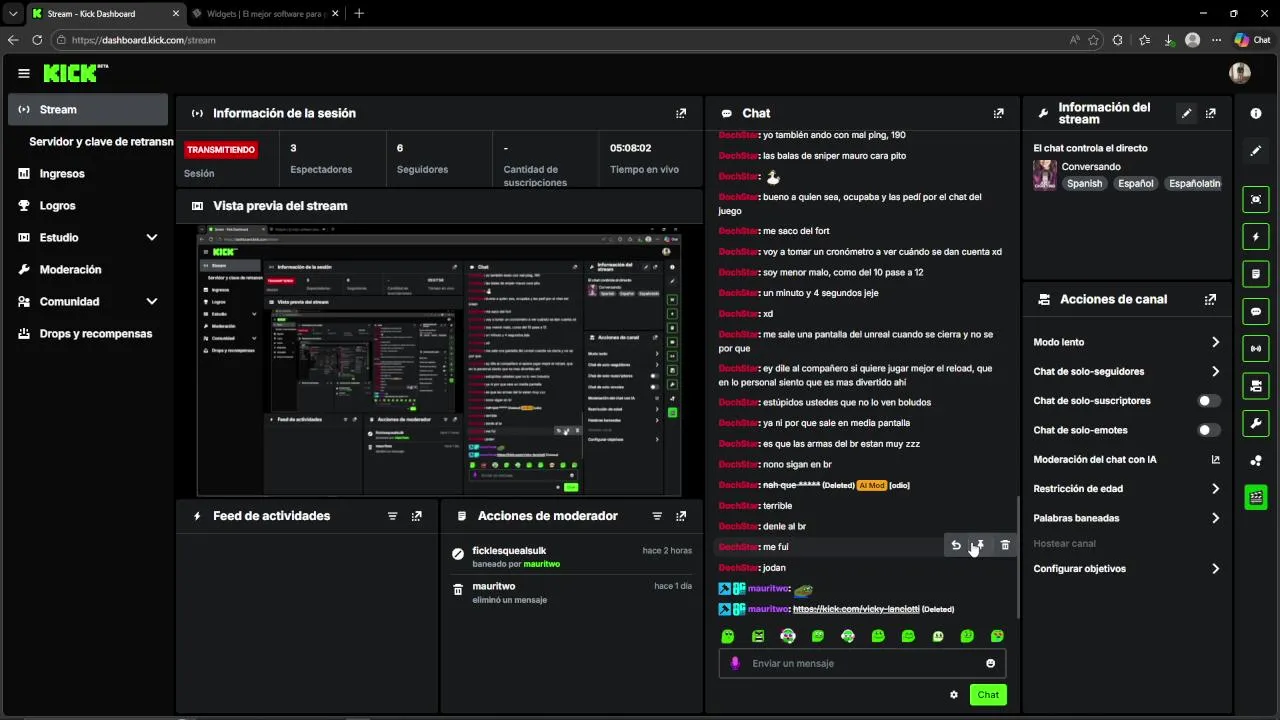
Task: Open the browser tab list dropdown
Action: coord(12,14)
